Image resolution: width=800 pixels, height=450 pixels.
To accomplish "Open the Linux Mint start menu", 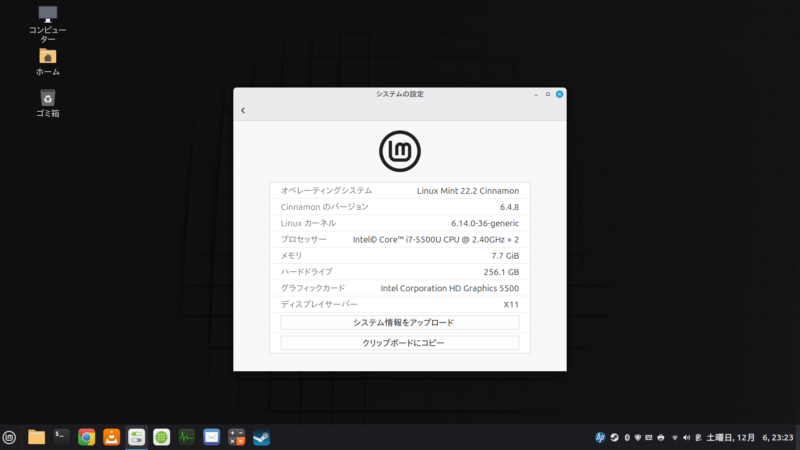I will tap(10, 437).
